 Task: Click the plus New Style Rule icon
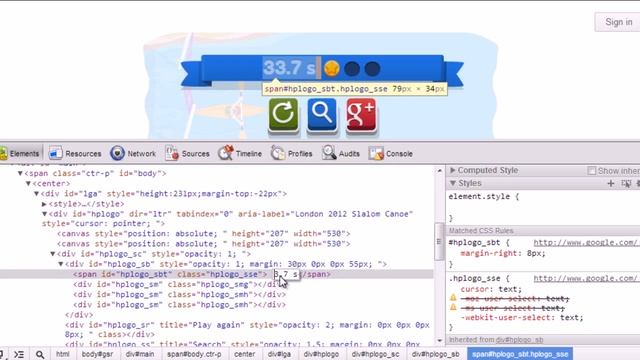coord(611,183)
